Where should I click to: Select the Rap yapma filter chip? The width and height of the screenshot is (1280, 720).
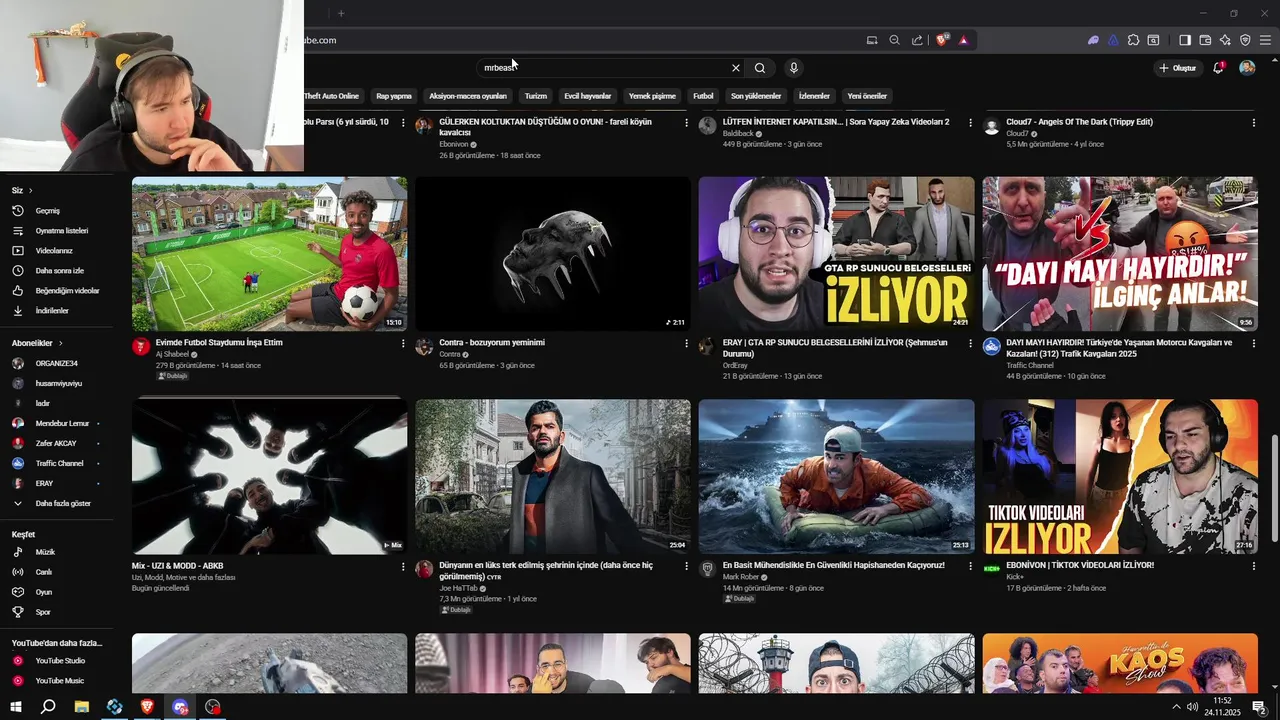point(394,96)
